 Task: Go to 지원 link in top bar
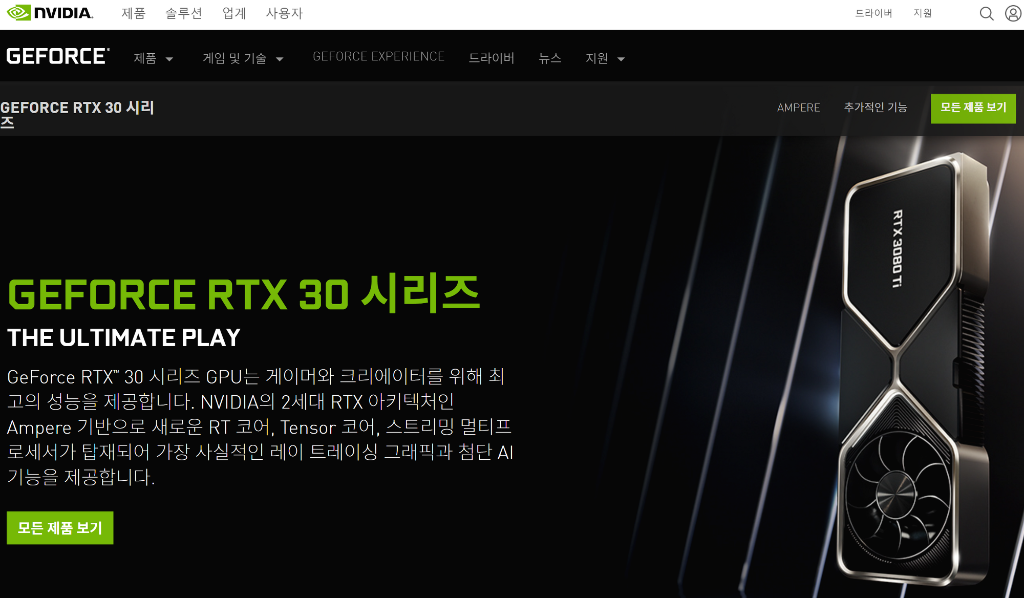[x=923, y=13]
